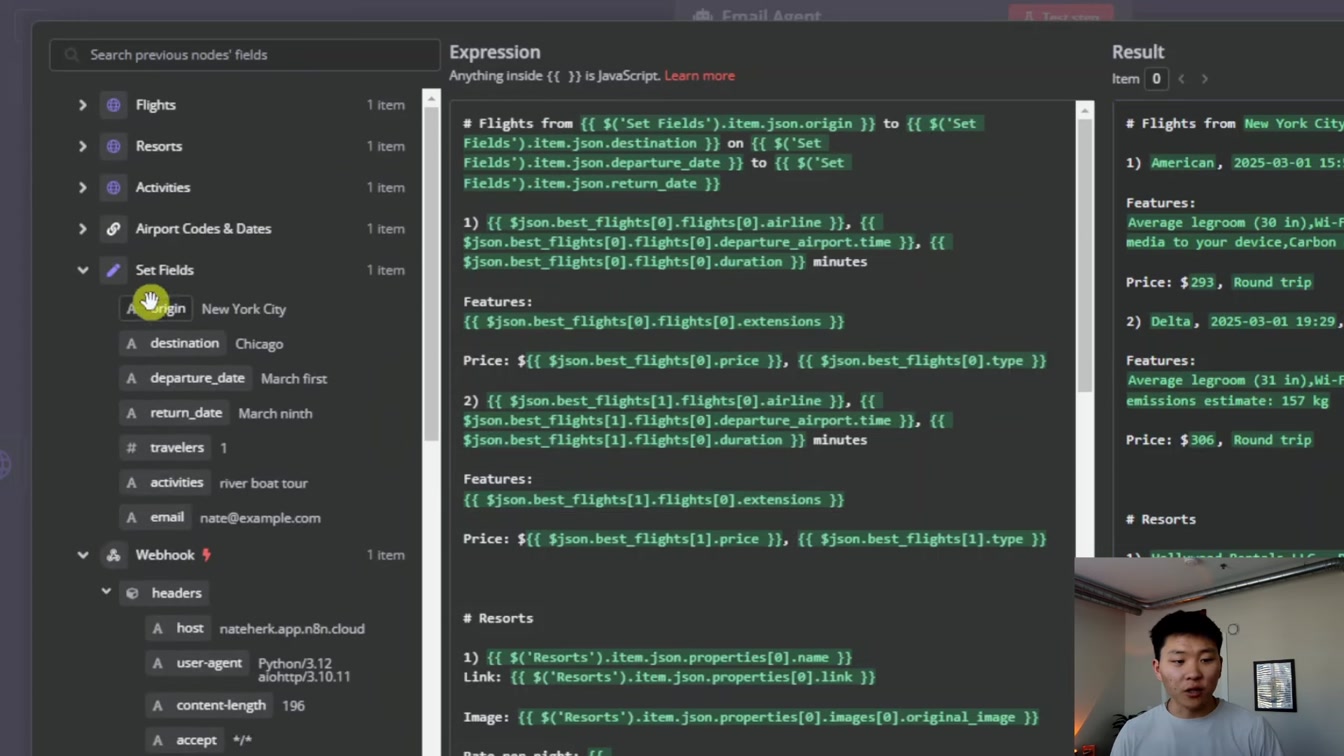Click the value 'Chicago'

point(259,344)
